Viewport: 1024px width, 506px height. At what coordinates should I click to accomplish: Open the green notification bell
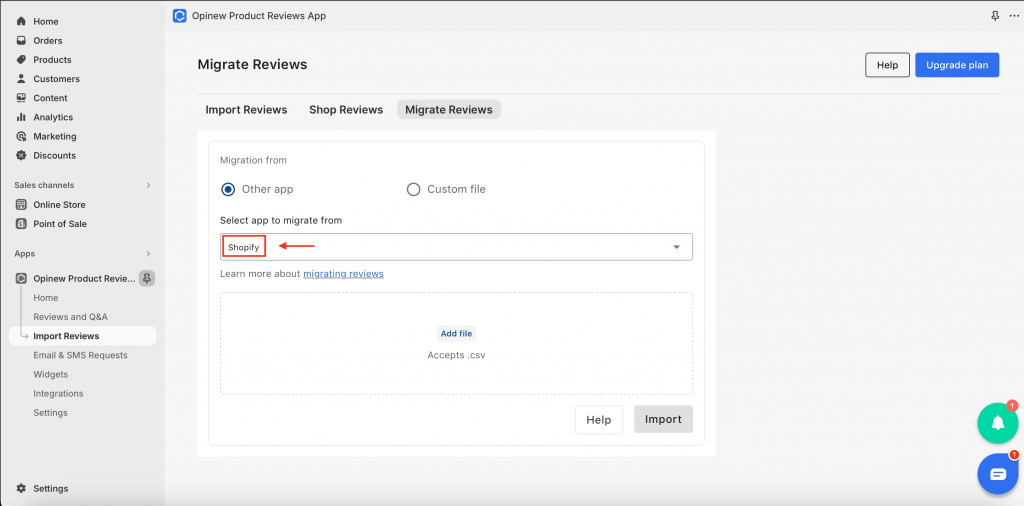997,423
